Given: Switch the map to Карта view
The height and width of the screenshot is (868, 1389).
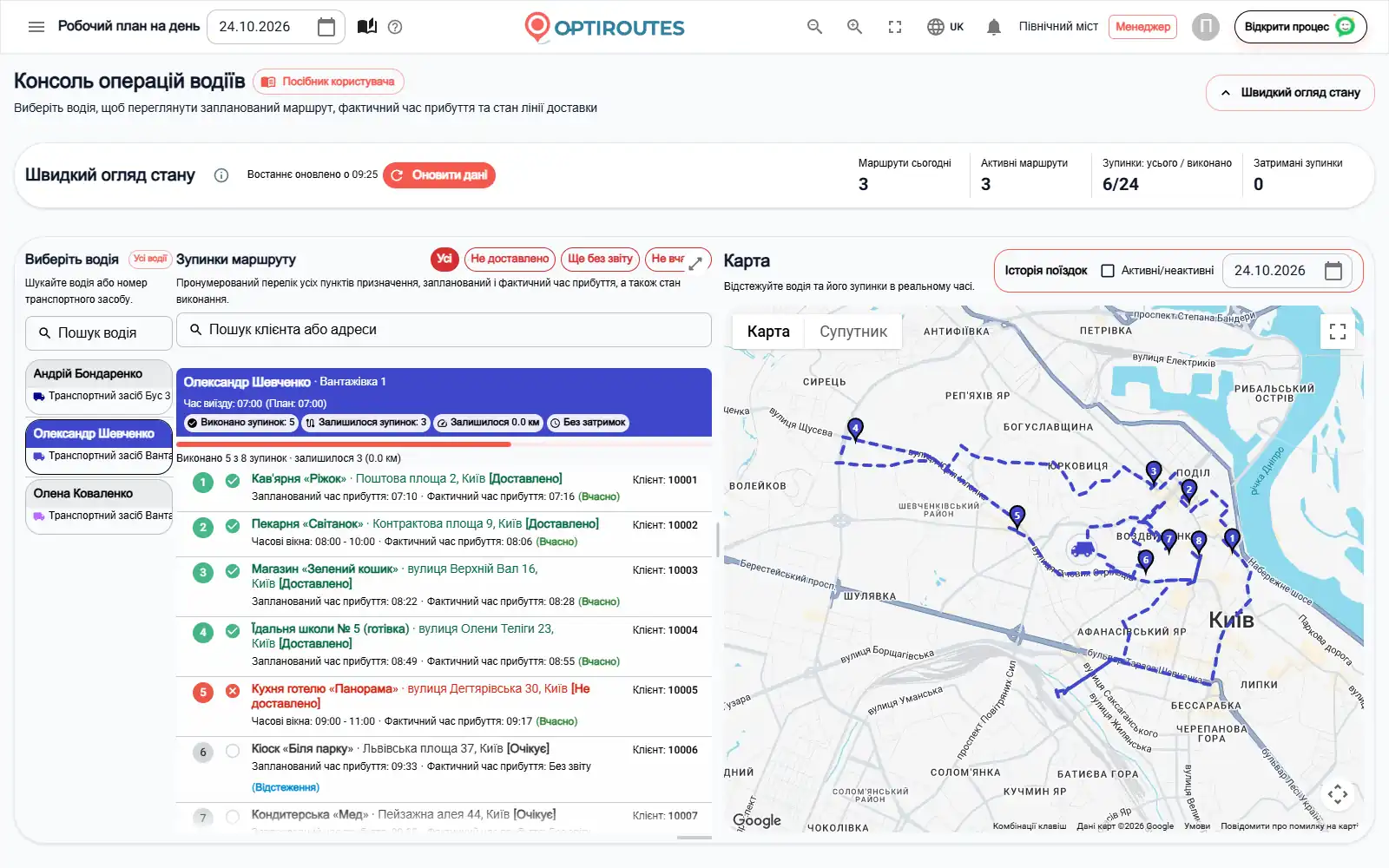Looking at the screenshot, I should click(768, 332).
